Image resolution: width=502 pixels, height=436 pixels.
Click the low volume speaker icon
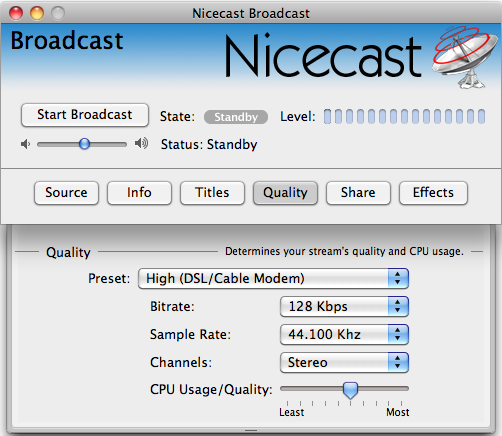(x=26, y=144)
